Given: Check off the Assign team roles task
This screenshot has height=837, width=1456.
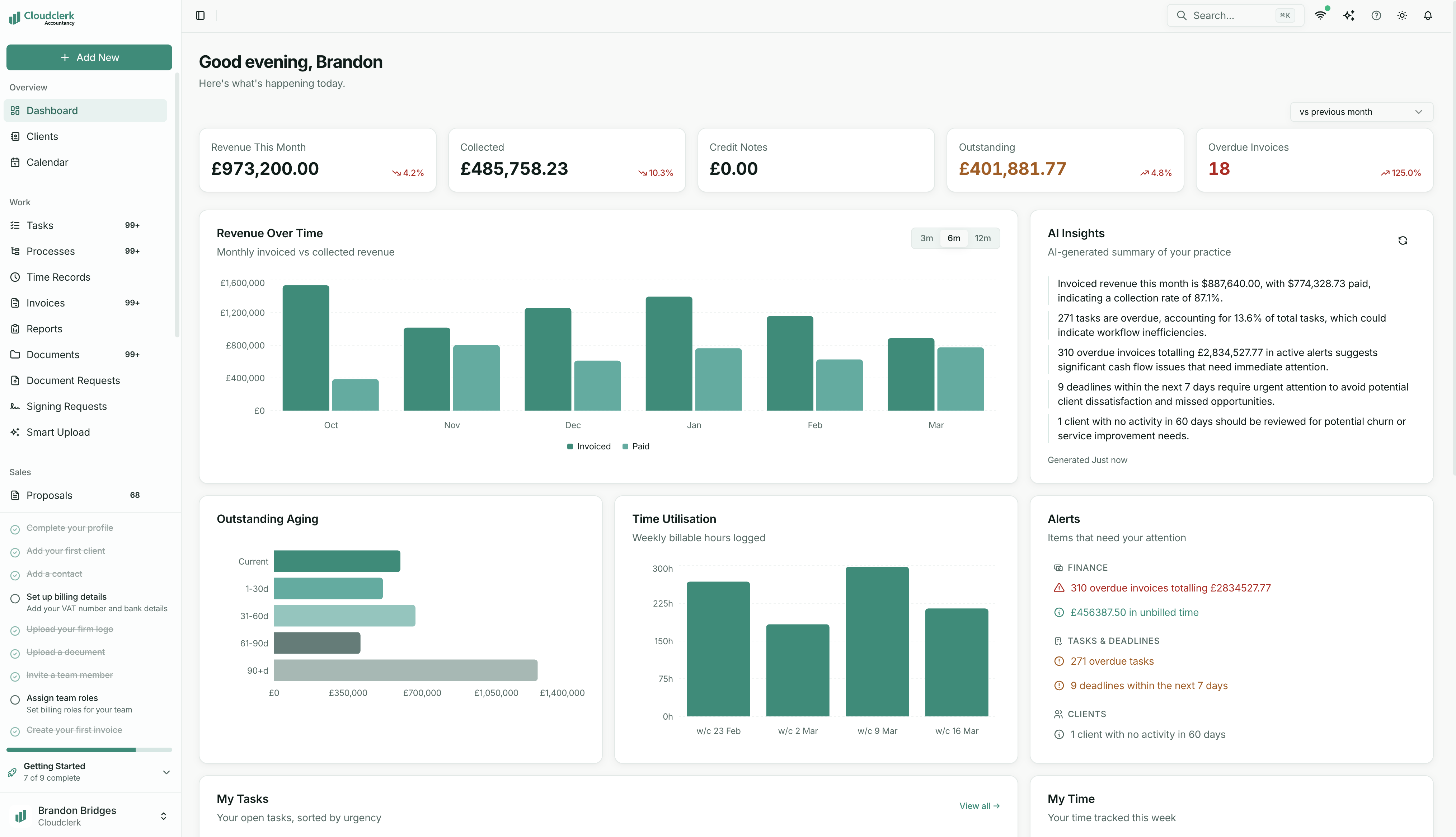Looking at the screenshot, I should (15, 700).
